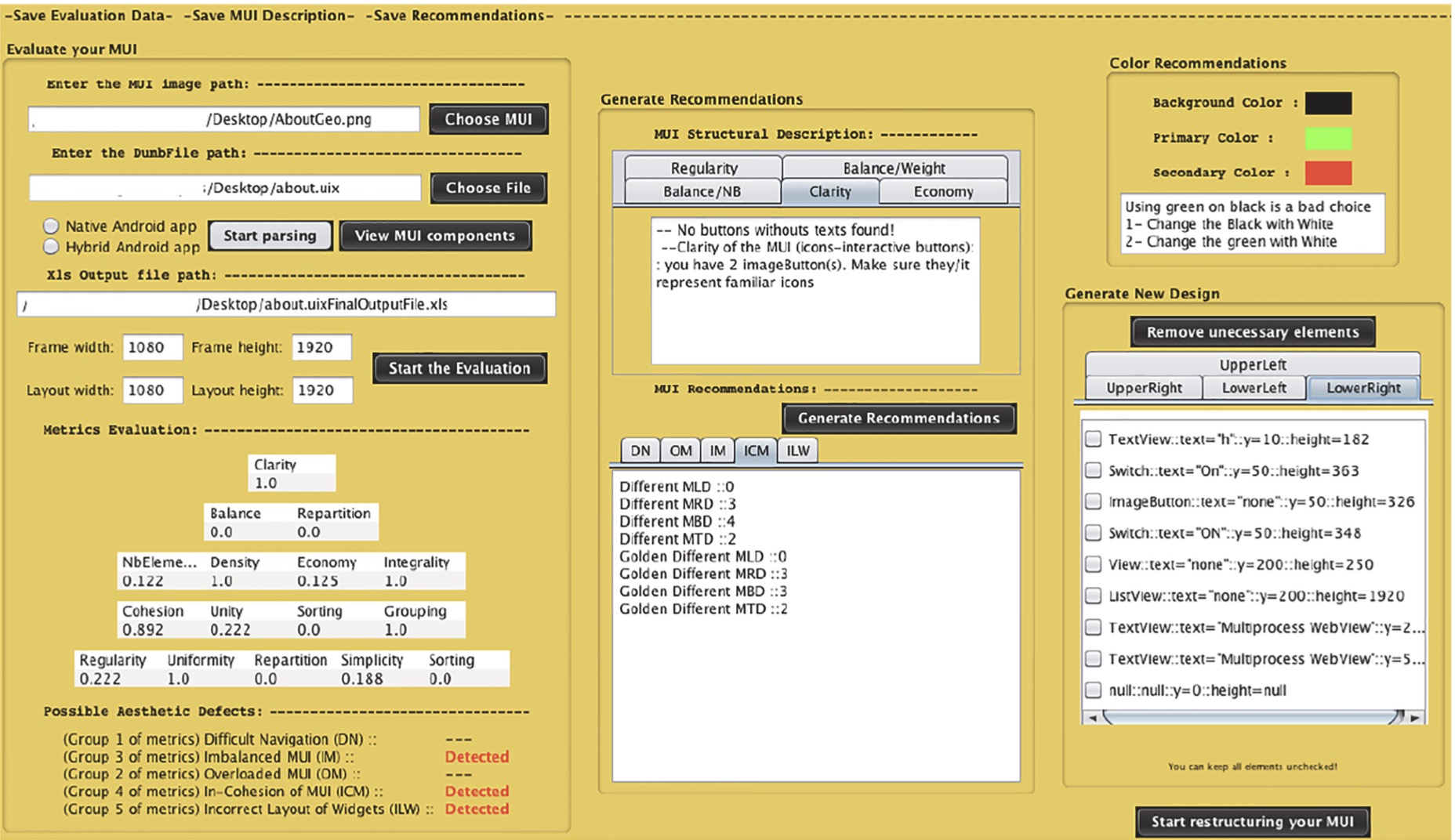Switch to the Regularity tab
The height and width of the screenshot is (840, 1455).
(704, 168)
